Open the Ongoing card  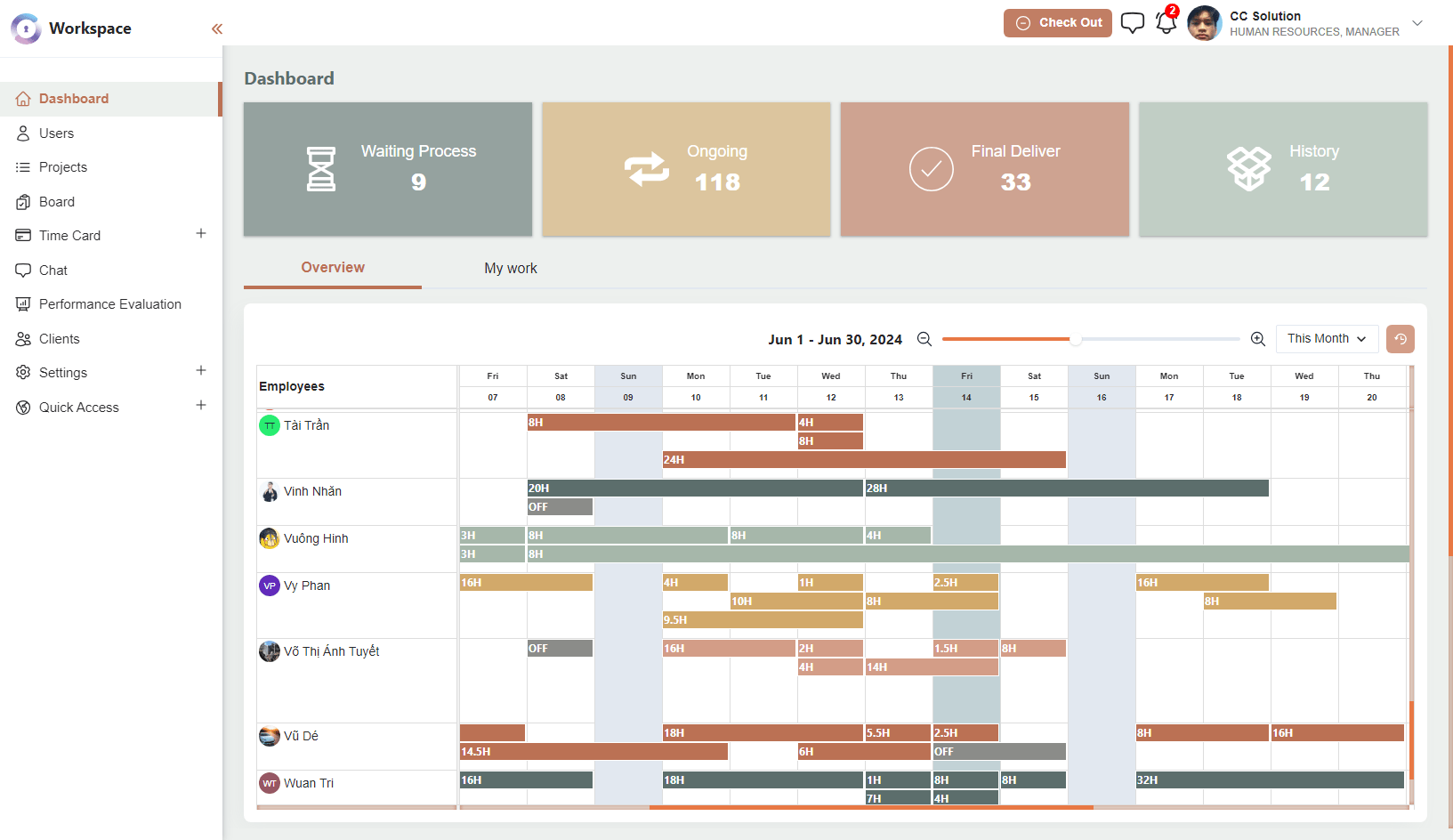(686, 169)
